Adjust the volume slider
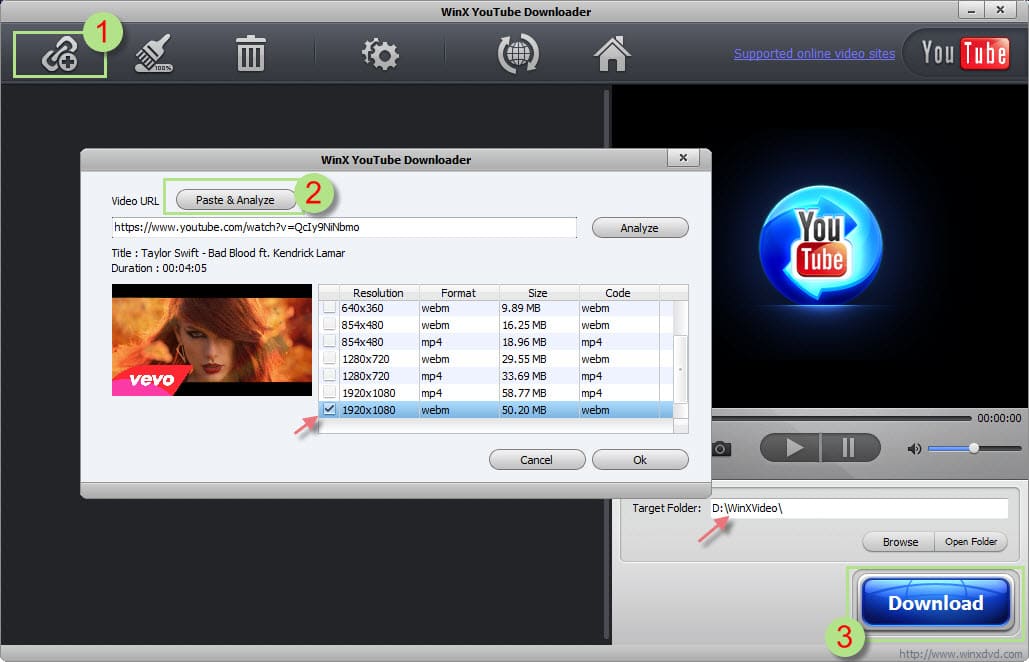The image size is (1029, 662). point(975,448)
